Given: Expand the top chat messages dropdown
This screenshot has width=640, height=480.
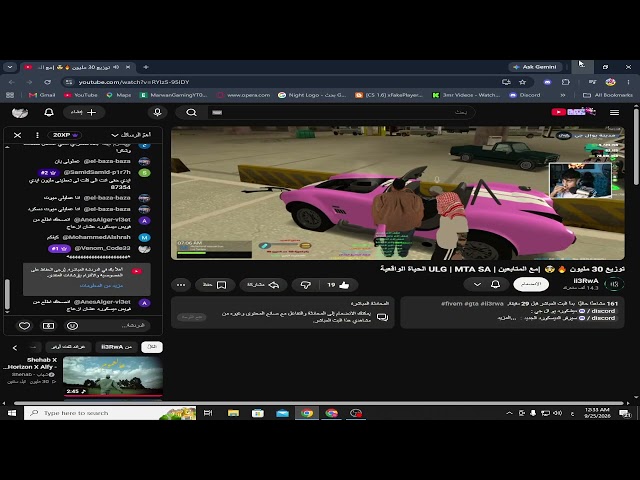Looking at the screenshot, I should click(x=131, y=135).
